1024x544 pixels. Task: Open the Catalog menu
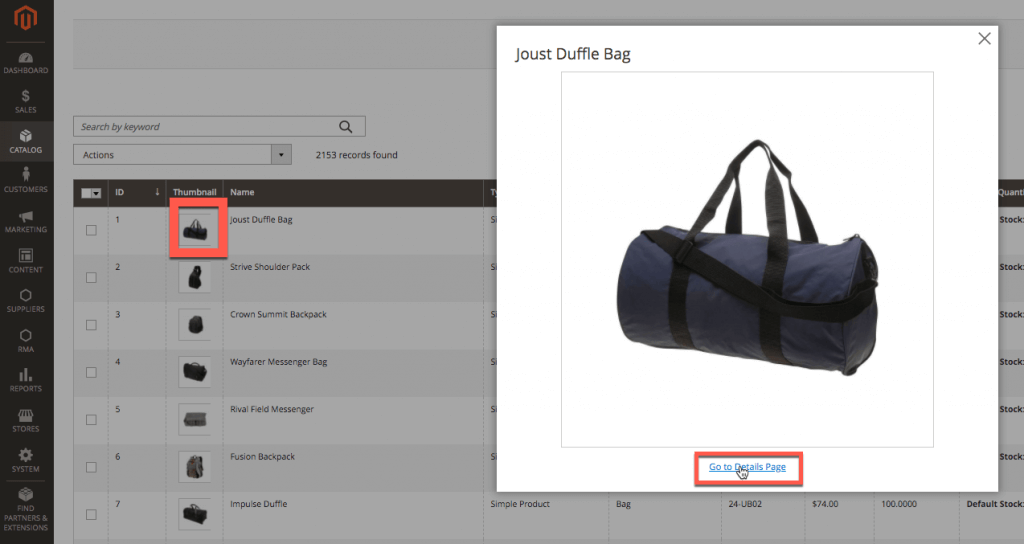26,141
